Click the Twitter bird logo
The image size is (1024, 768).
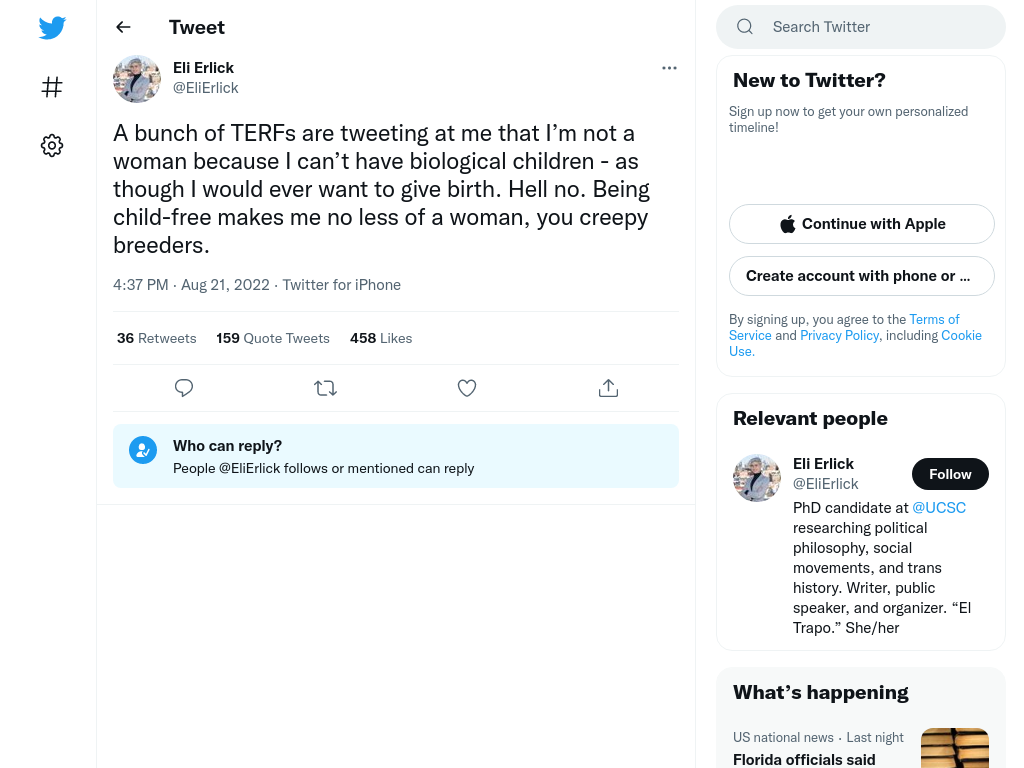pos(52,27)
